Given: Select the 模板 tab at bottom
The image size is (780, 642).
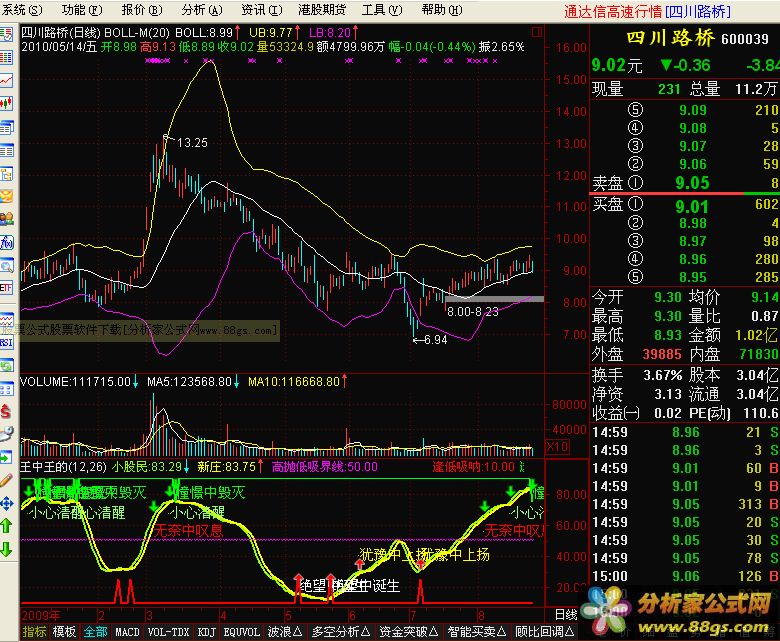Looking at the screenshot, I should [64, 632].
